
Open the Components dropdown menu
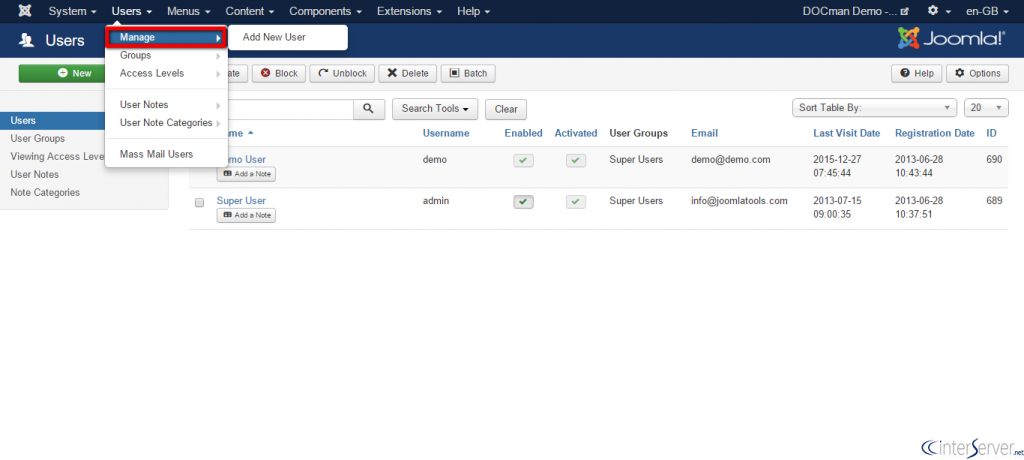point(326,11)
